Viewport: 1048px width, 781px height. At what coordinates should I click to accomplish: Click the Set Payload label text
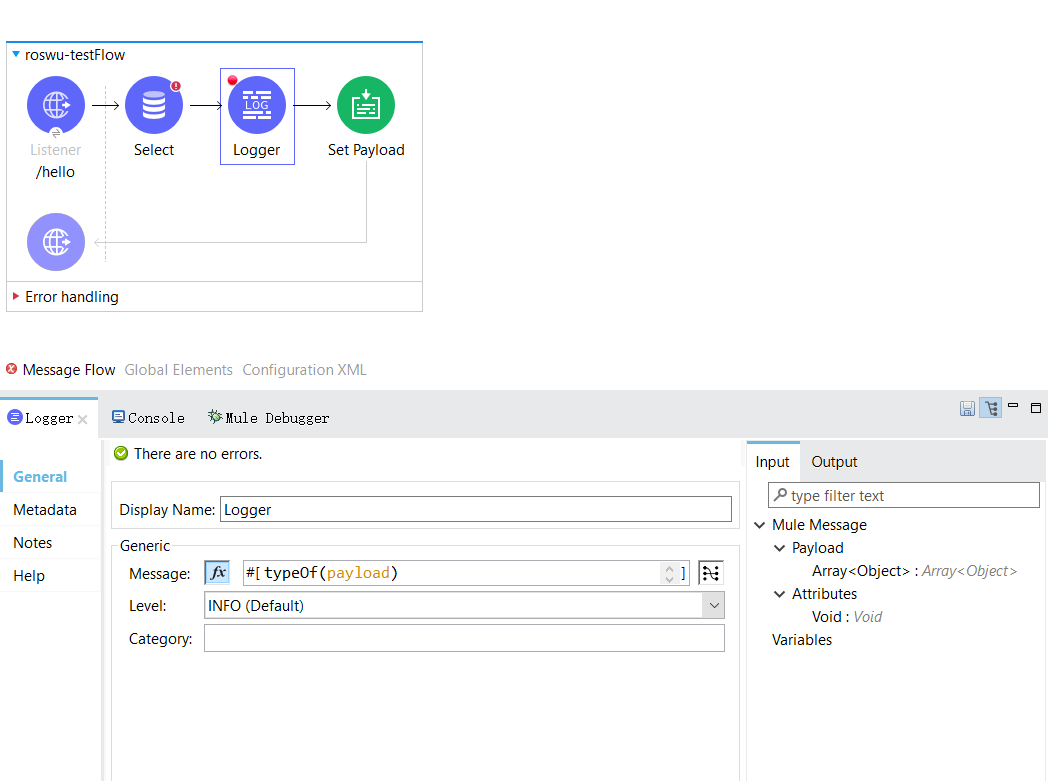[x=366, y=150]
